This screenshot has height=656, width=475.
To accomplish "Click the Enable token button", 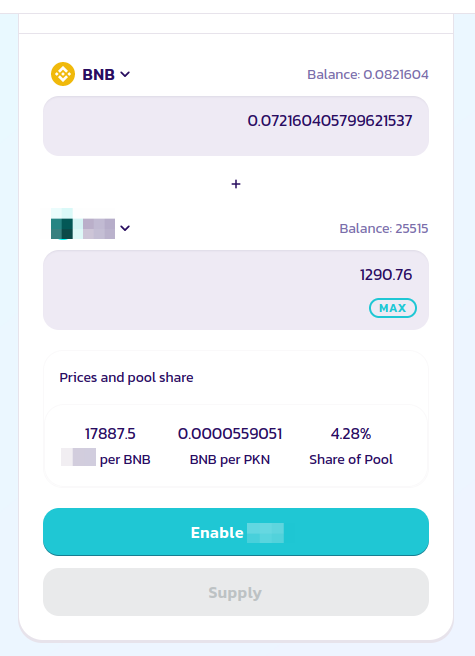I will coord(236,532).
